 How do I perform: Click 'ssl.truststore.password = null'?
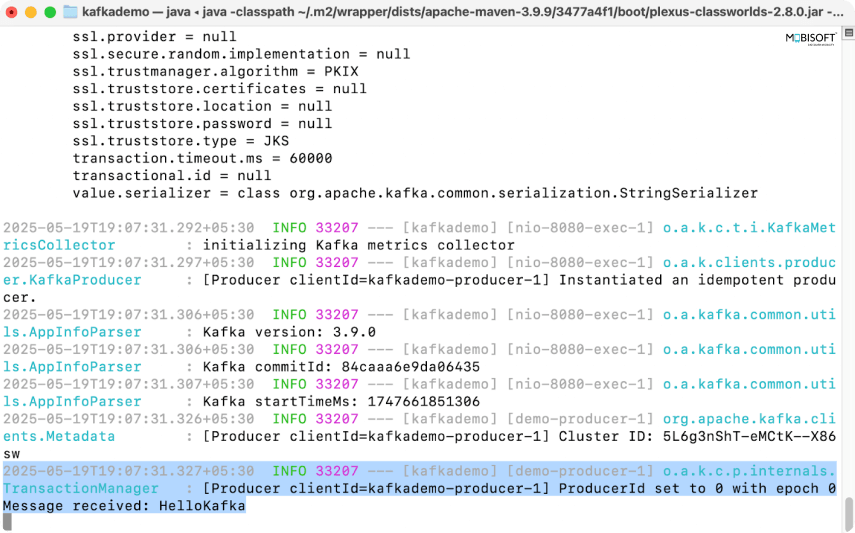[x=202, y=124]
